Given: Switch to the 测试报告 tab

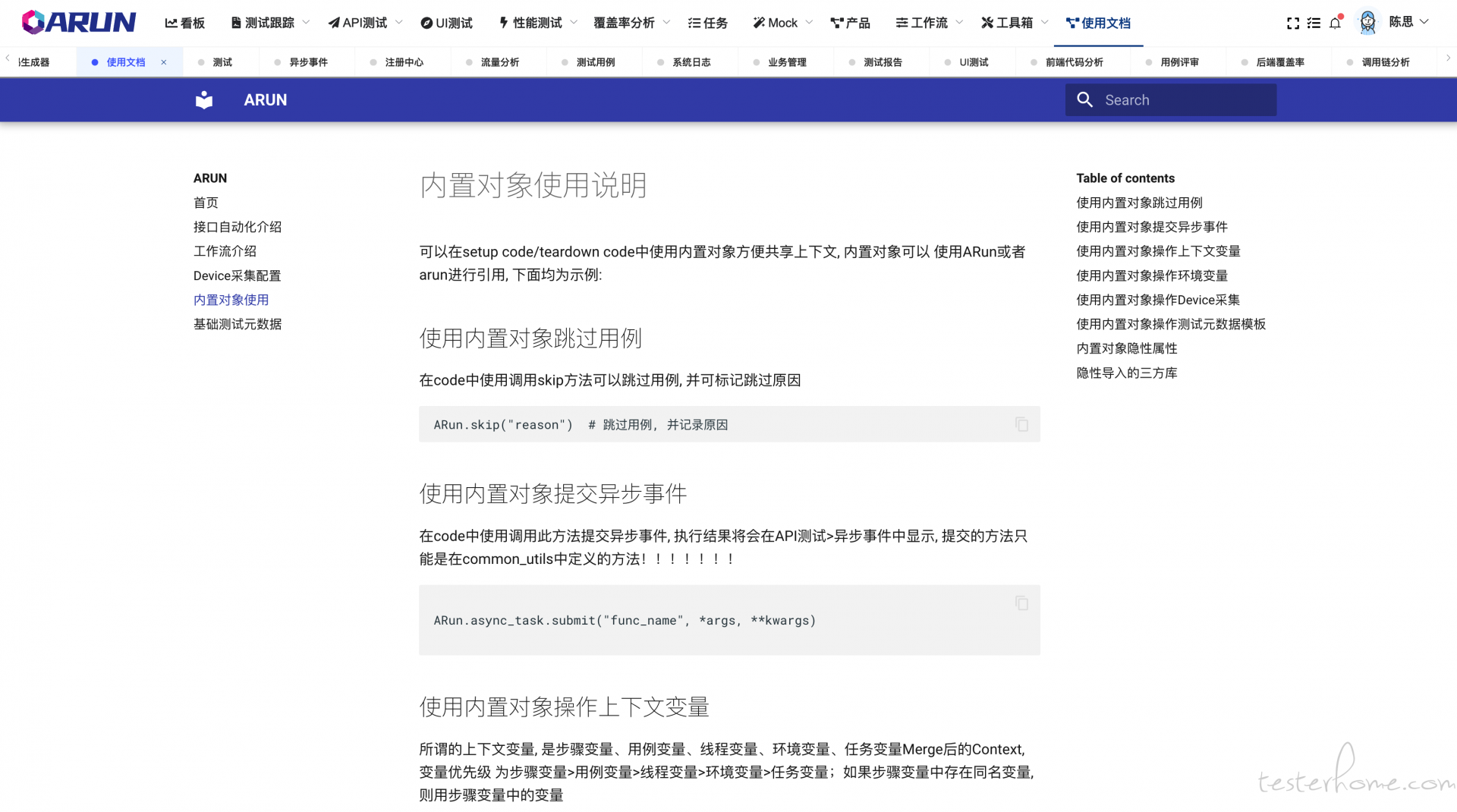Looking at the screenshot, I should 883,62.
